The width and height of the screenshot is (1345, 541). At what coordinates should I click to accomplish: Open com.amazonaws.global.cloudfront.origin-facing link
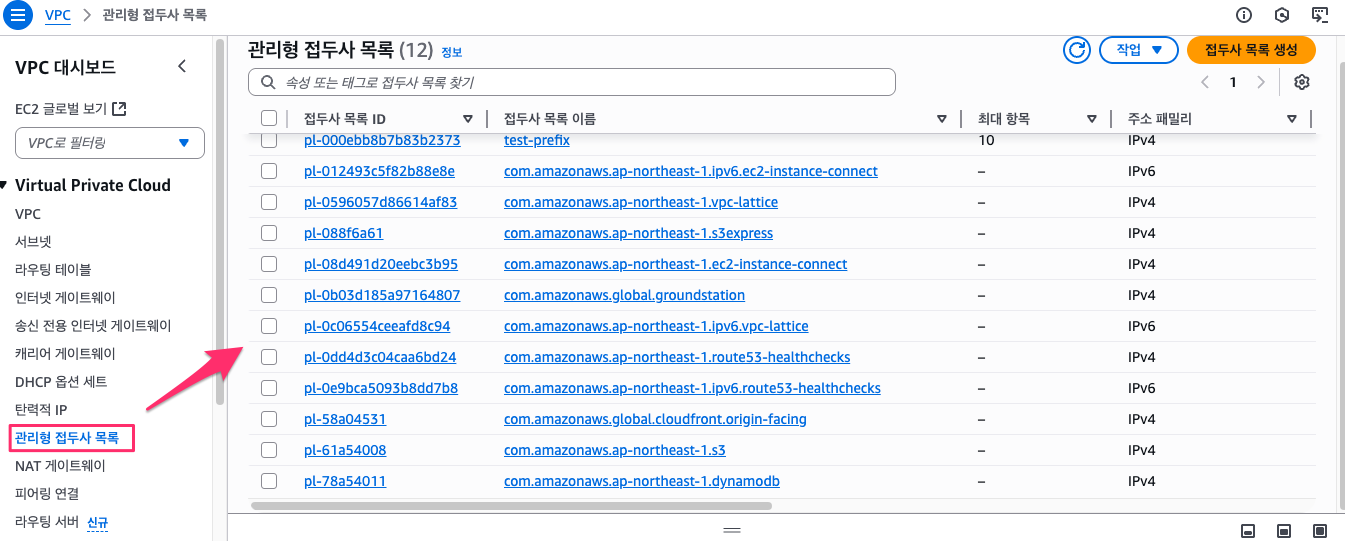(x=655, y=419)
